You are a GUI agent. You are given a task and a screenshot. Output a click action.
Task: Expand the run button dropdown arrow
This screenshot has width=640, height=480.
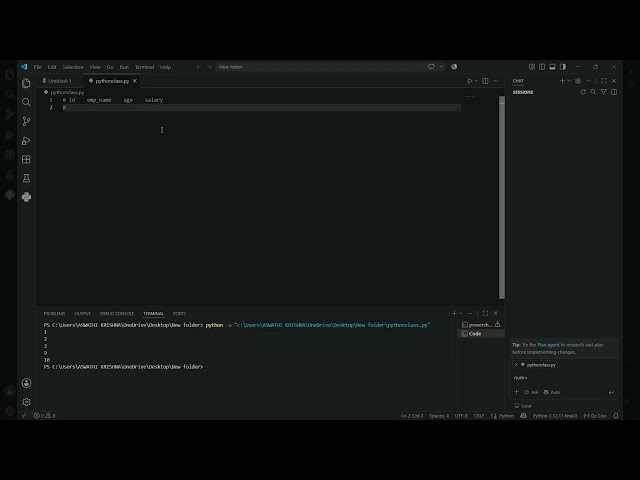pyautogui.click(x=476, y=81)
